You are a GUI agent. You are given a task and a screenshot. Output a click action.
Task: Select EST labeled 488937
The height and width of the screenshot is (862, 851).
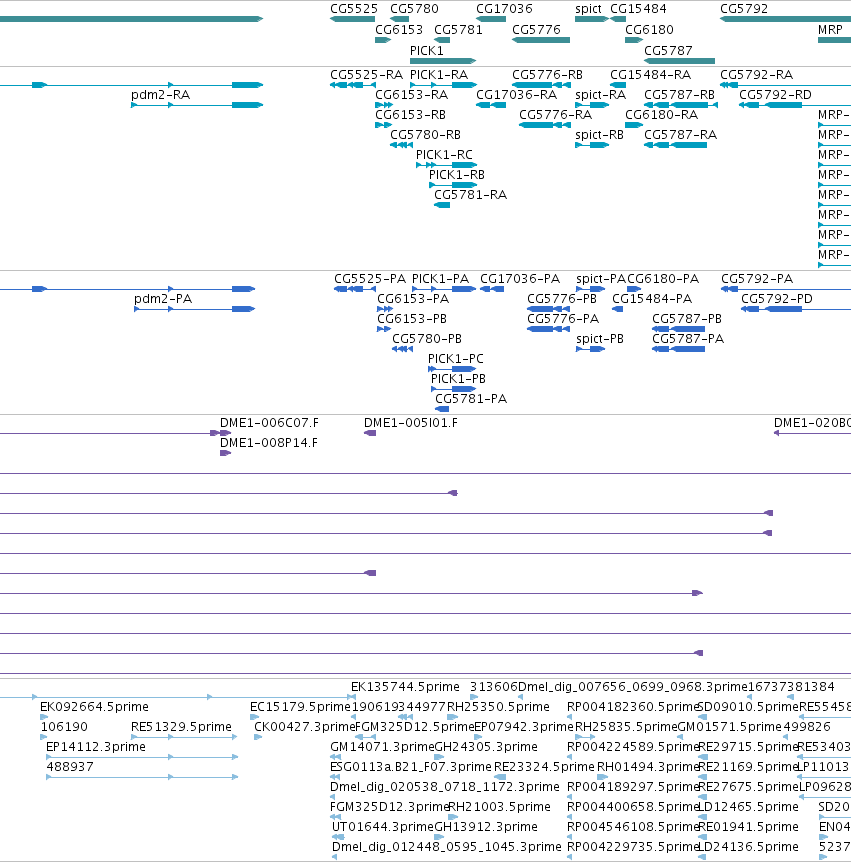click(x=70, y=766)
